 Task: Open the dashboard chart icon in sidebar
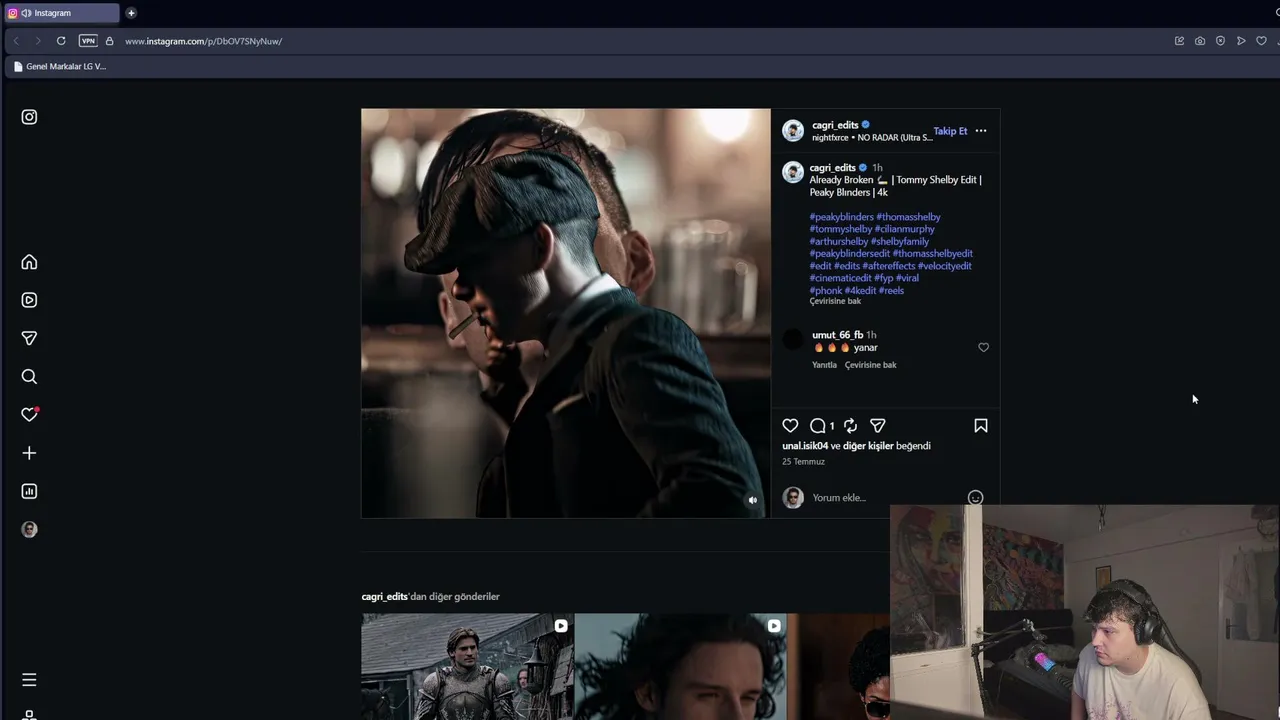(x=29, y=491)
